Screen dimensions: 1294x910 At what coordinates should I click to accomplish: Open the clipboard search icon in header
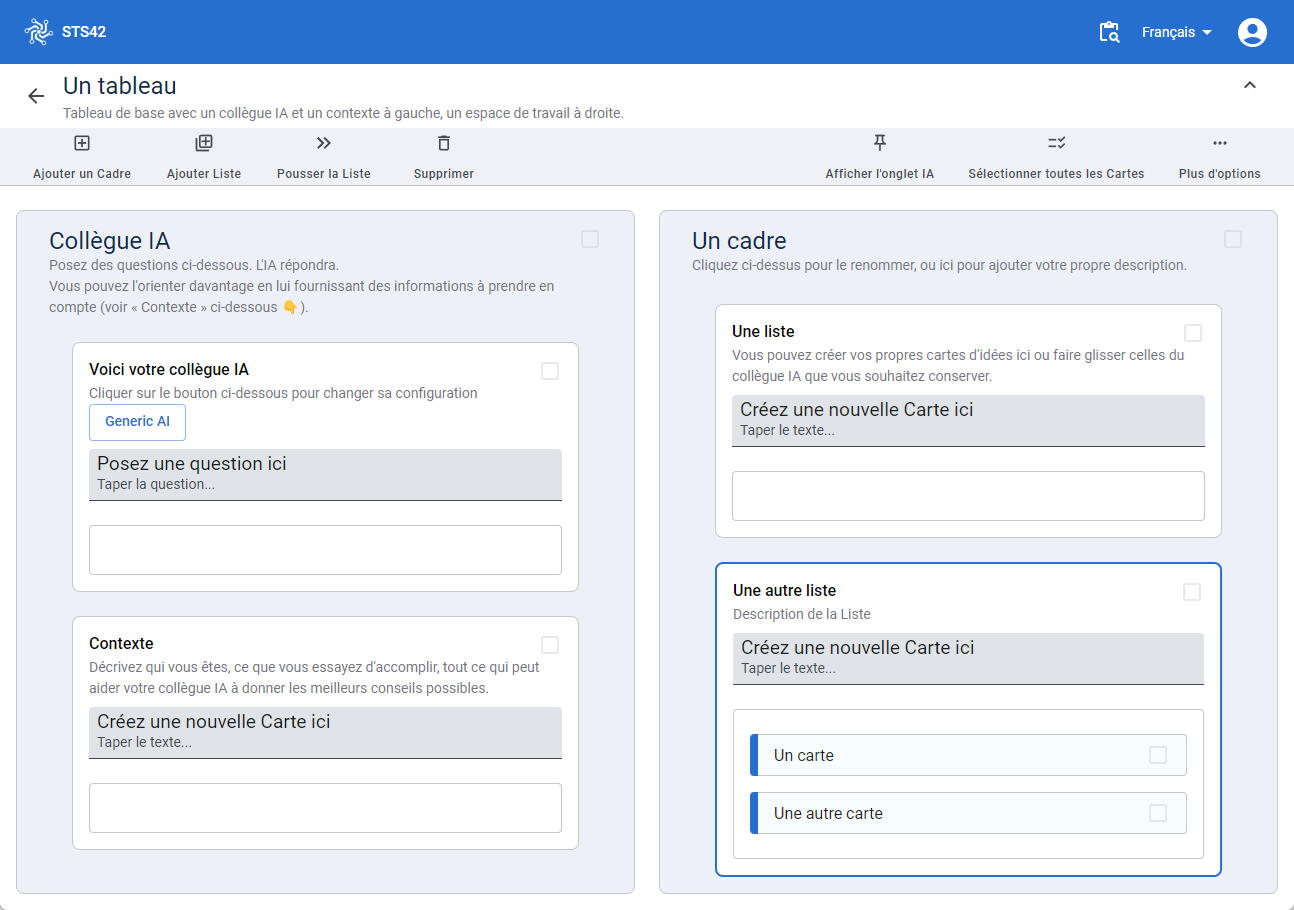pyautogui.click(x=1109, y=32)
